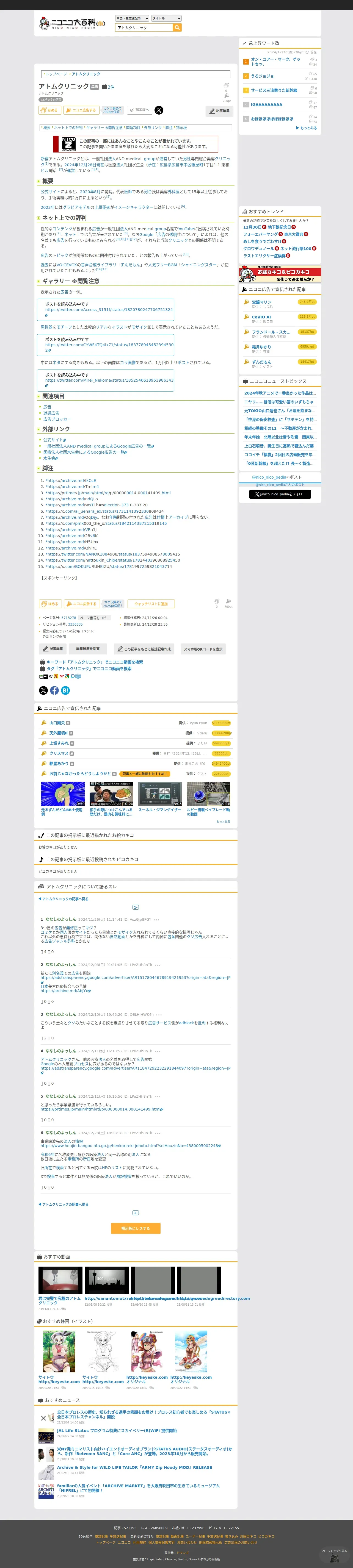Open options dots on comment 3

[159, 1015]
